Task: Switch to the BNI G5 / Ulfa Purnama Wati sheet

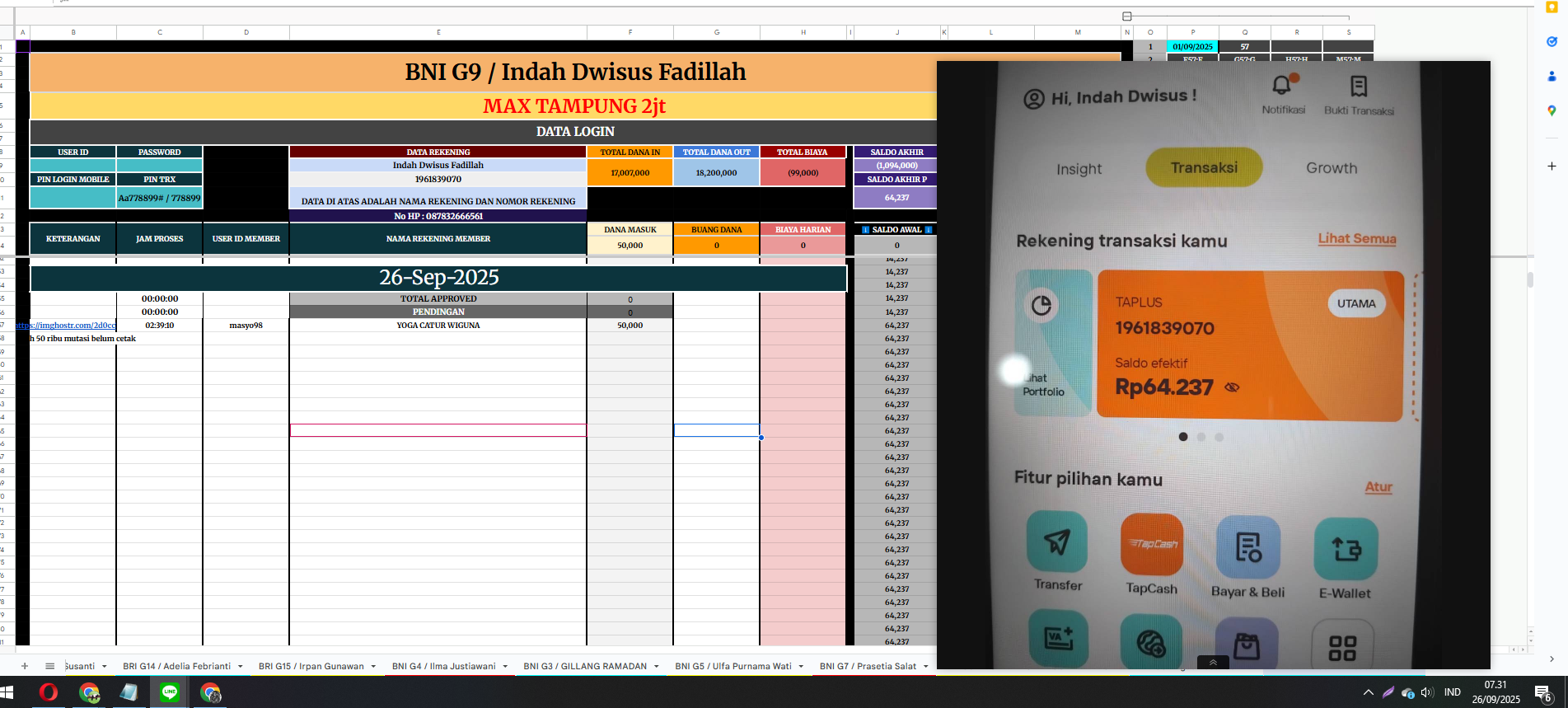Action: click(x=733, y=666)
